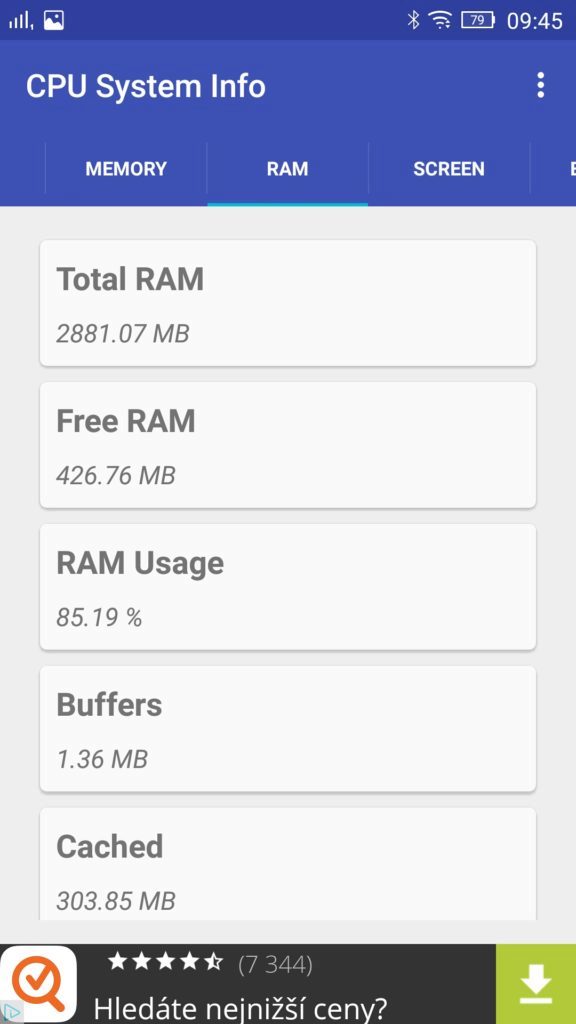Tap the Cached memory card
The width and height of the screenshot is (576, 1024).
click(x=288, y=864)
